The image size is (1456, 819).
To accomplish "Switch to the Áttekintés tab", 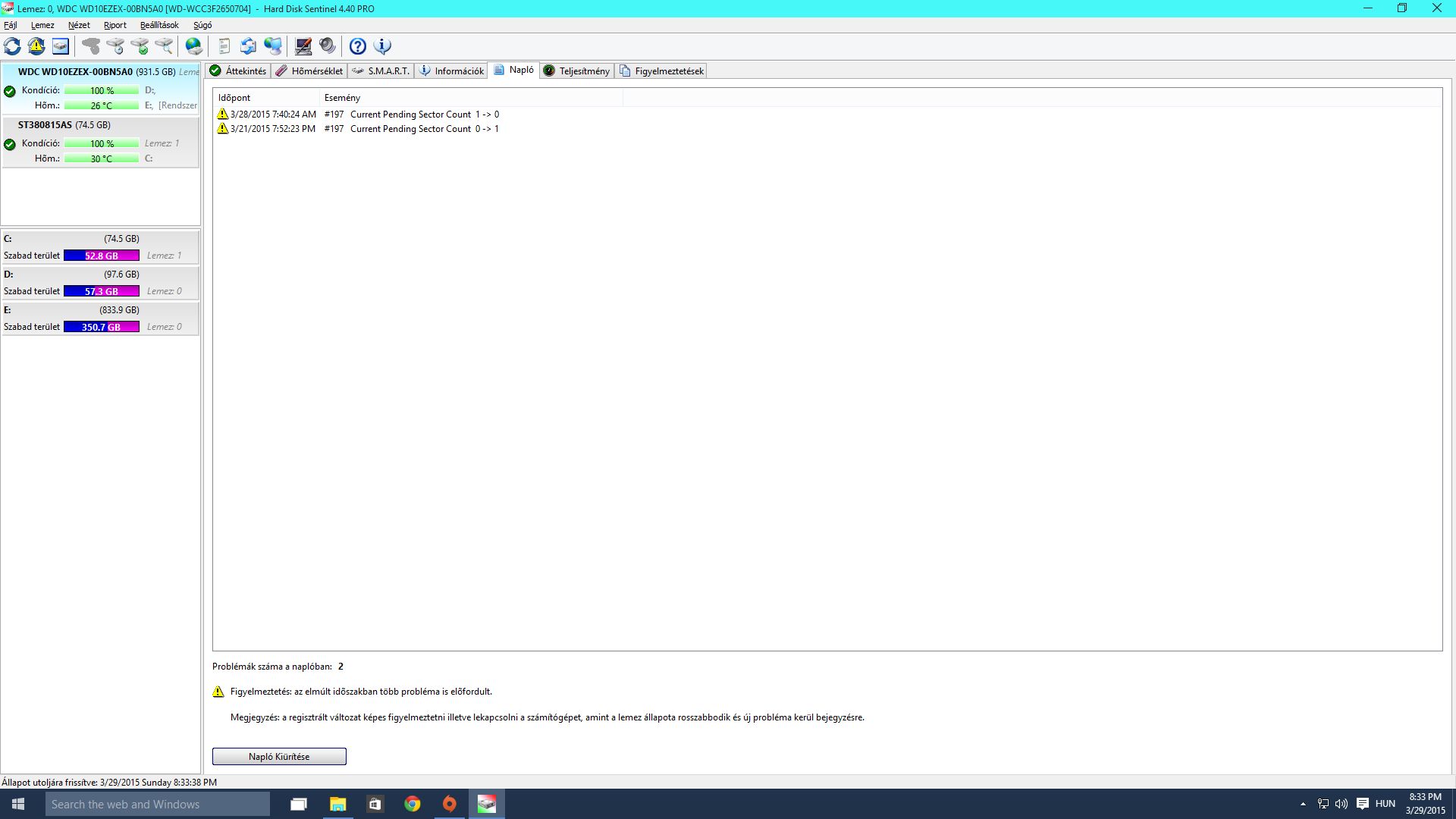I will pyautogui.click(x=238, y=71).
